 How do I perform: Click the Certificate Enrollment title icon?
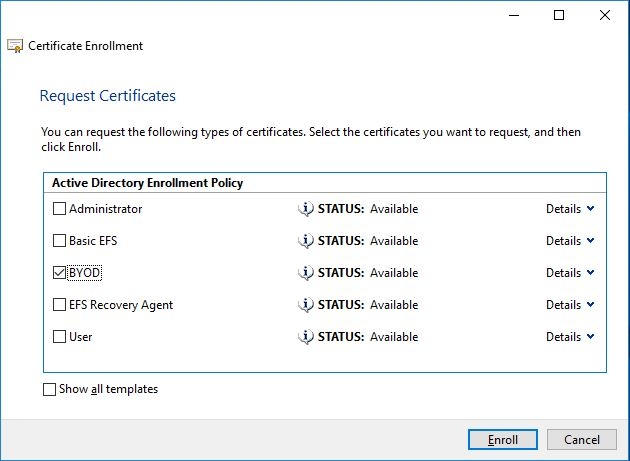(15, 46)
